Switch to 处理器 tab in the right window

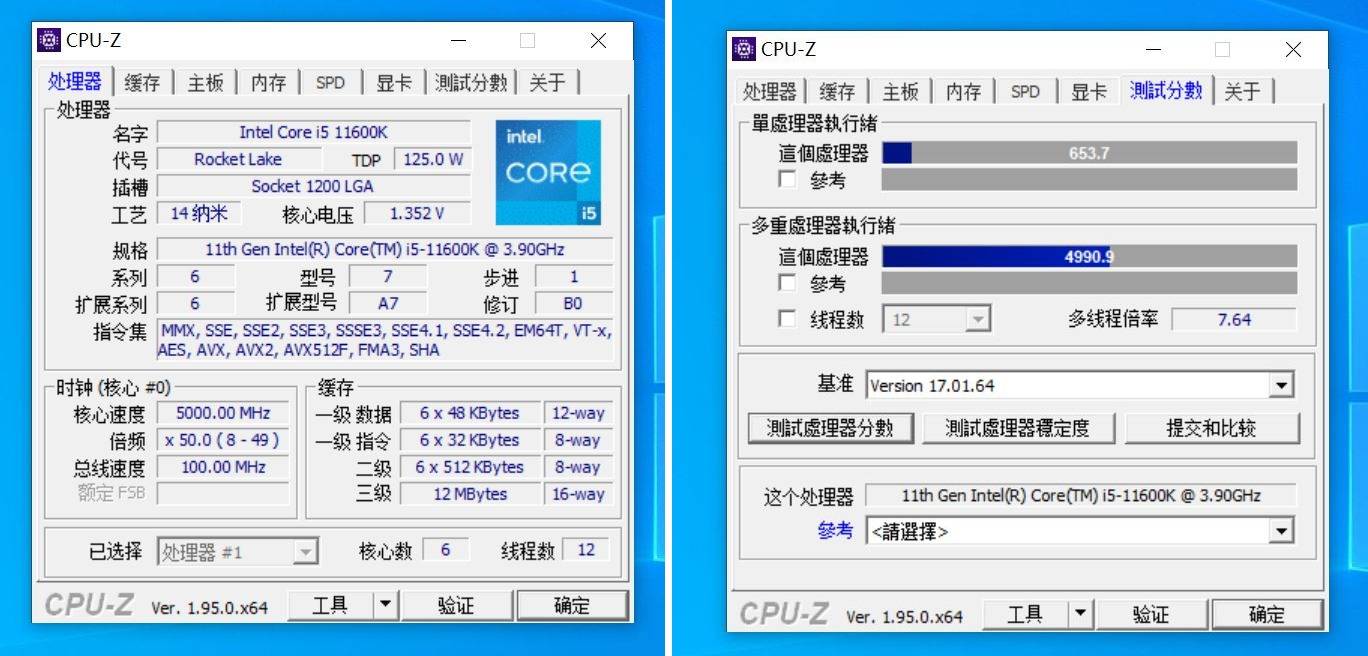[769, 92]
